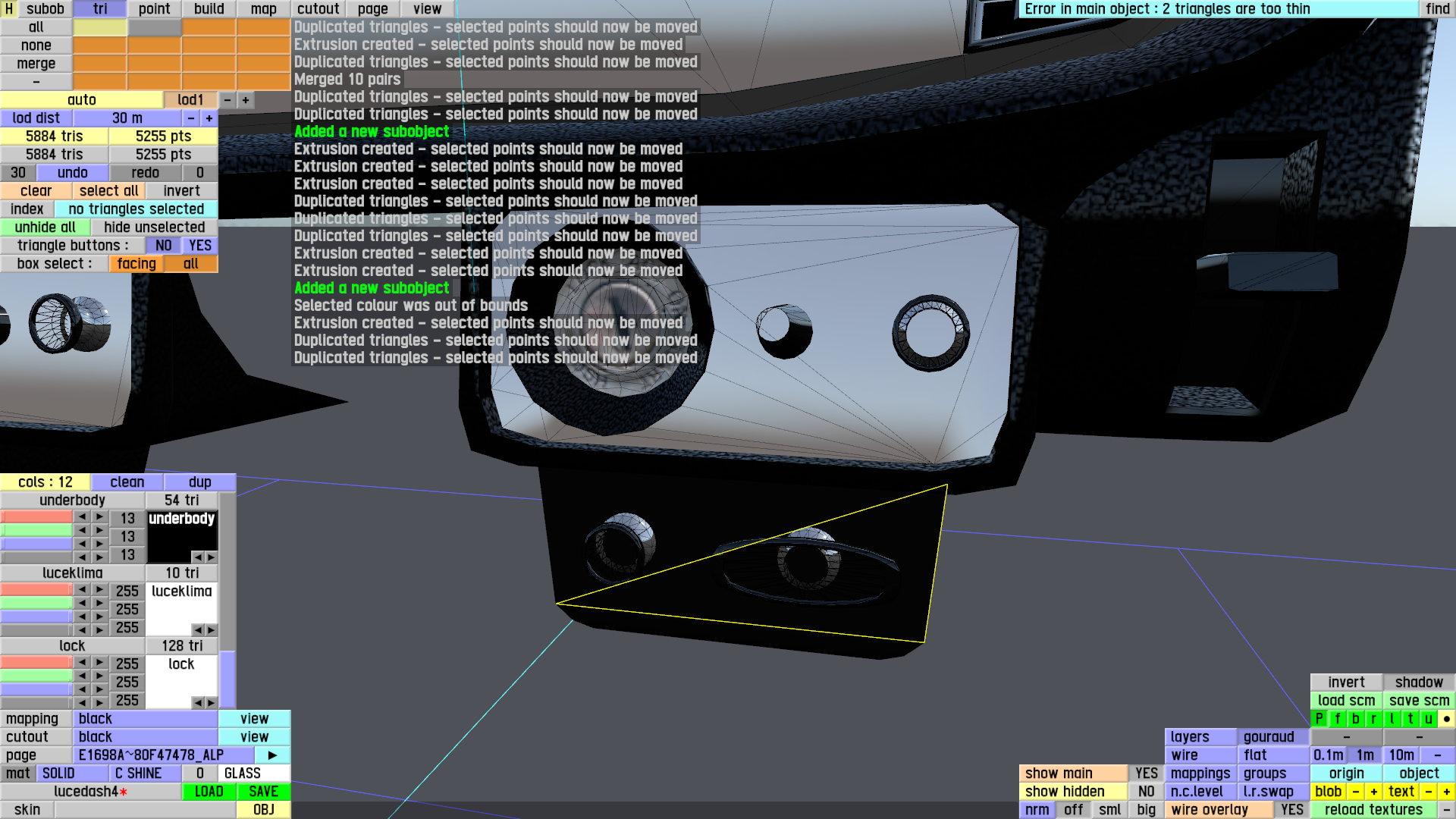Open the cutout mode tab
The width and height of the screenshot is (1456, 819).
pyautogui.click(x=318, y=9)
